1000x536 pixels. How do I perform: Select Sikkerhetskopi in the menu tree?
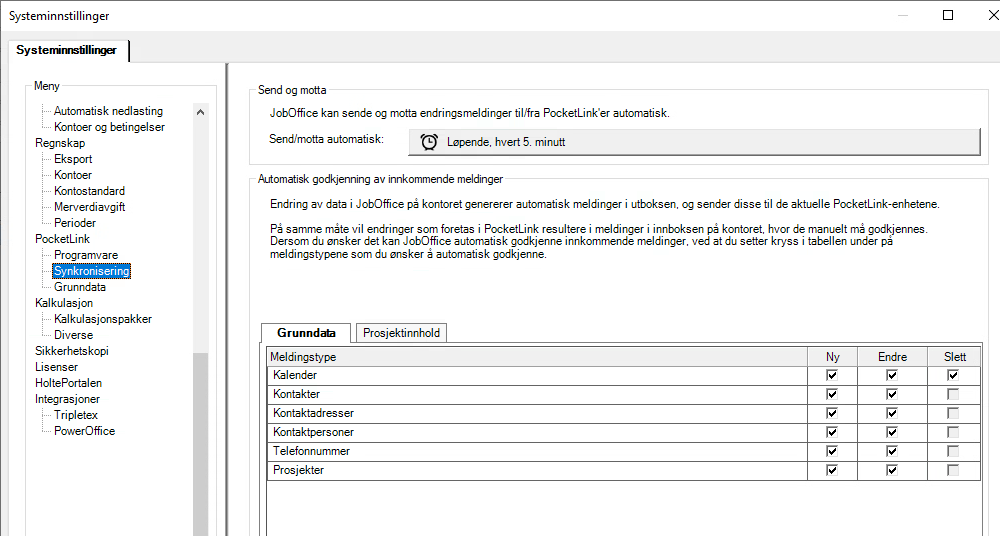[71, 350]
